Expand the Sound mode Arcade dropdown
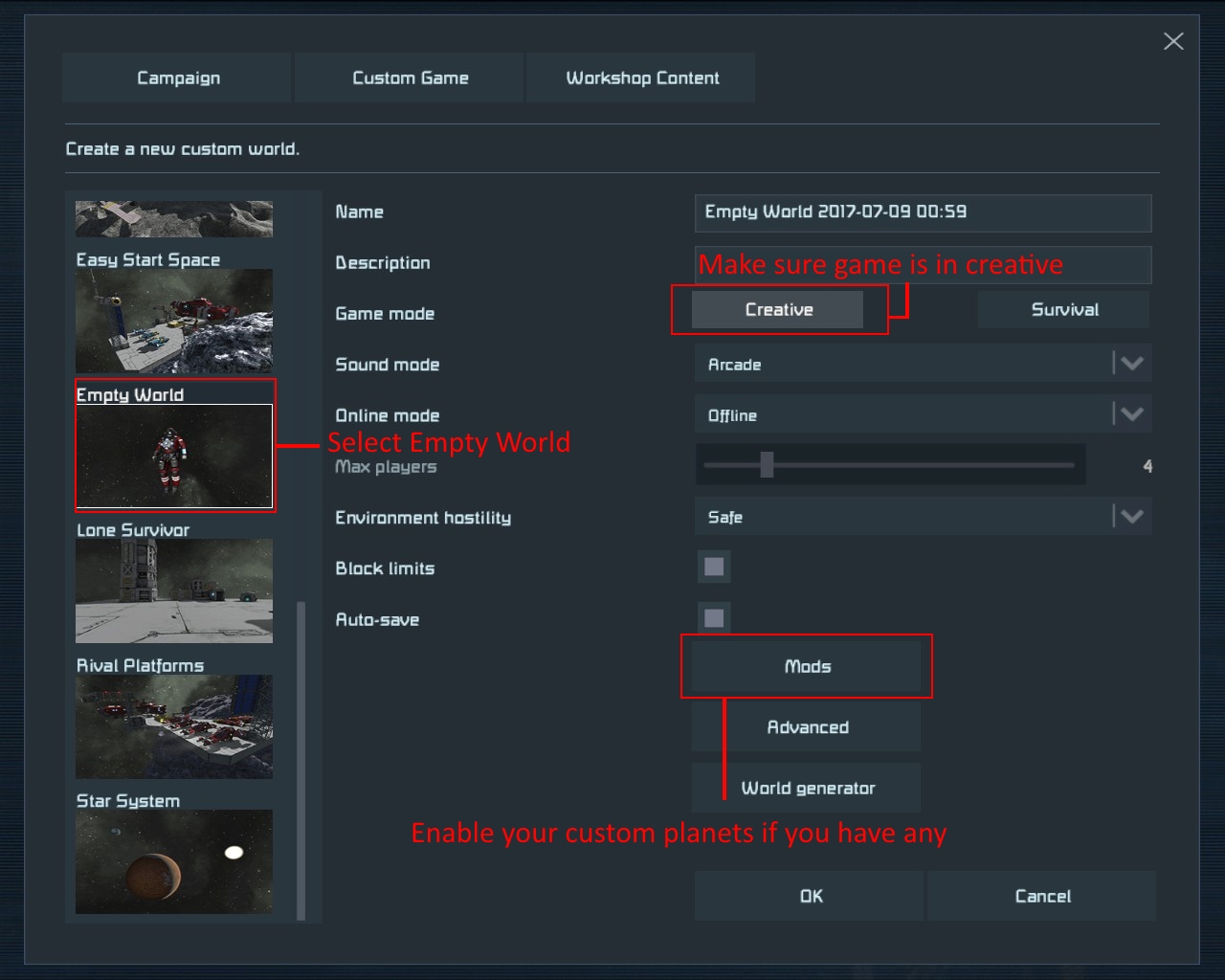The image size is (1225, 980). pos(923,364)
